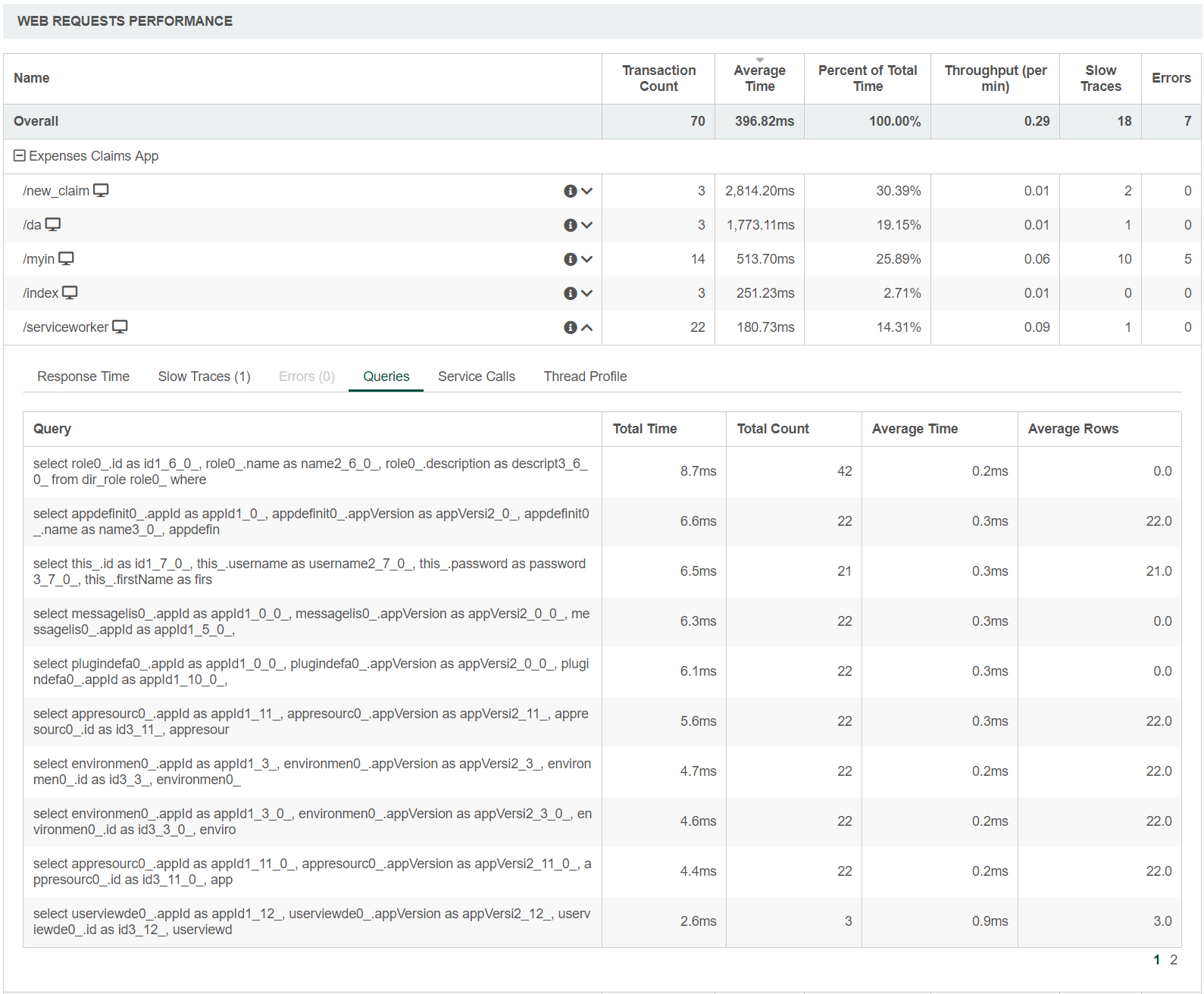Image resolution: width=1204 pixels, height=994 pixels.
Task: Expand the /new_claim row details chevron
Action: point(586,191)
